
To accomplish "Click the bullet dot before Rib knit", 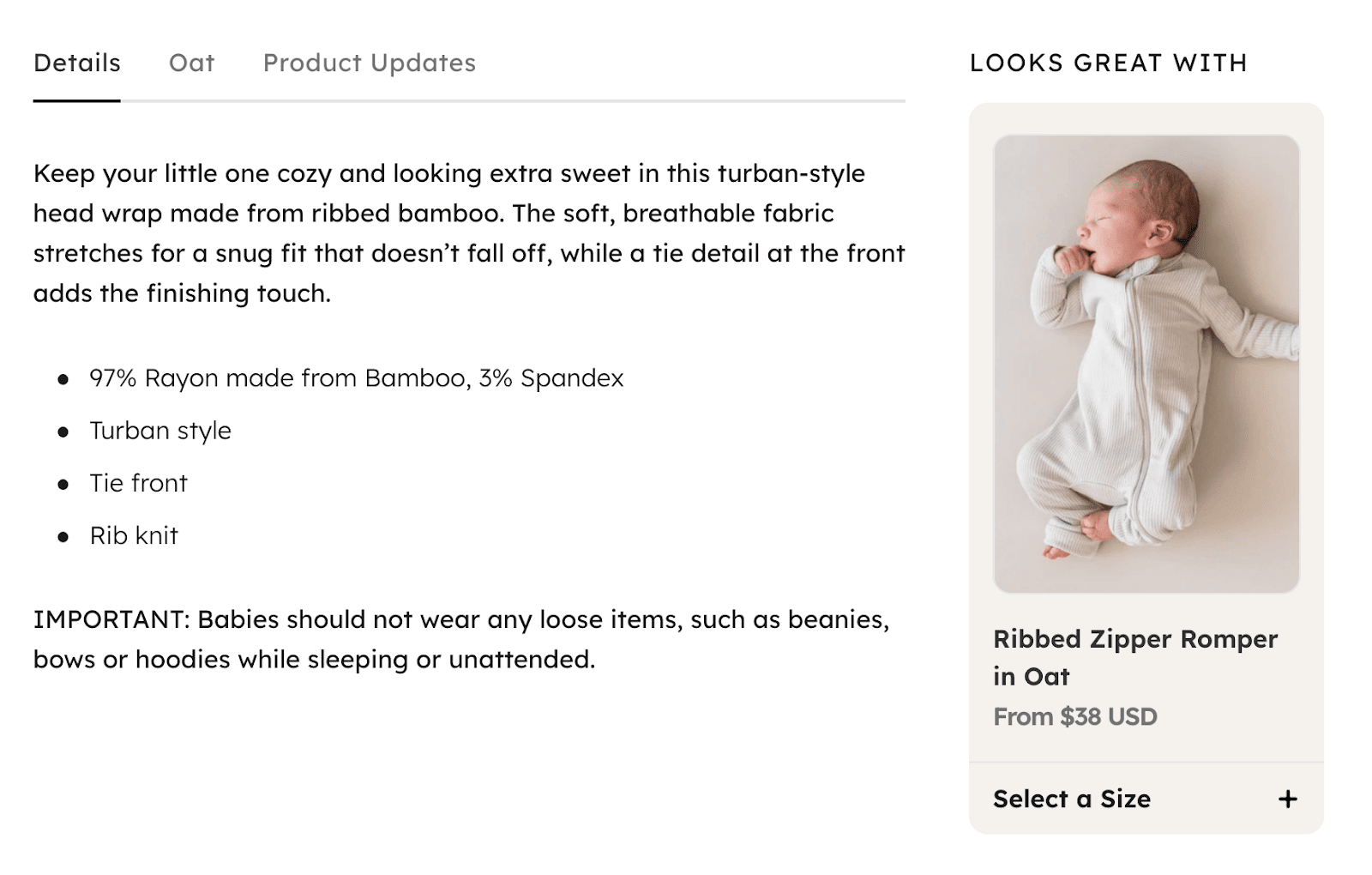I will [x=63, y=538].
